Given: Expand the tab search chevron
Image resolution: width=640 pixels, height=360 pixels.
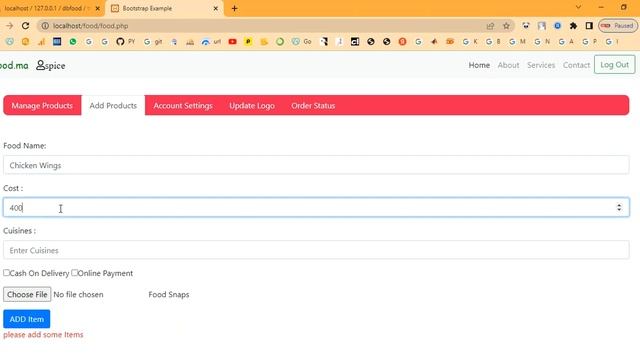Looking at the screenshot, I should click(578, 7).
